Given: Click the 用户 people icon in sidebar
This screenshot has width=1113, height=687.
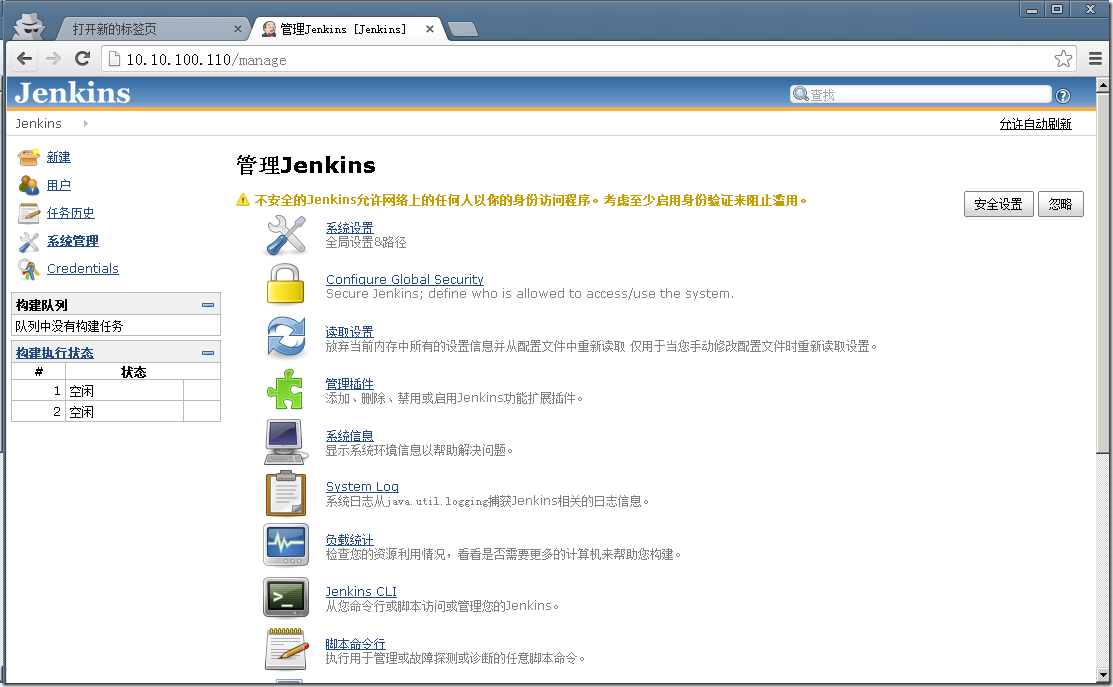Looking at the screenshot, I should click(28, 185).
